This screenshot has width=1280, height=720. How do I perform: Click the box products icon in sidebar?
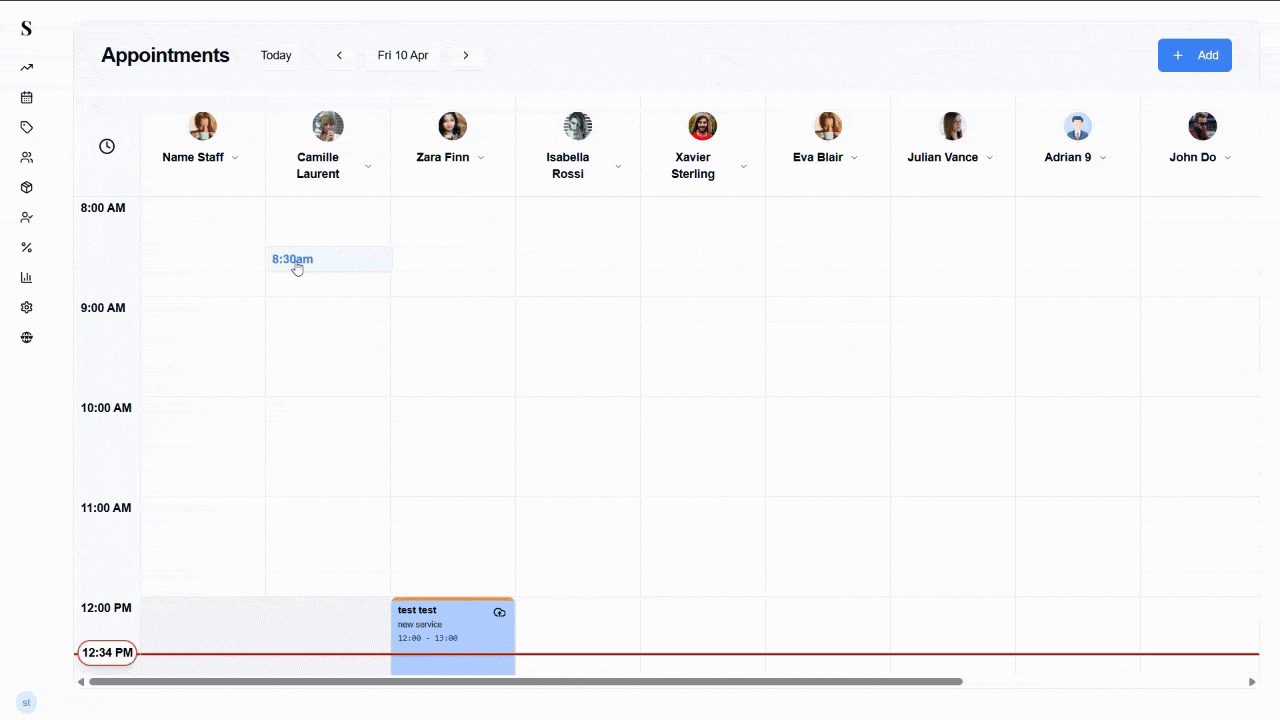(x=27, y=188)
